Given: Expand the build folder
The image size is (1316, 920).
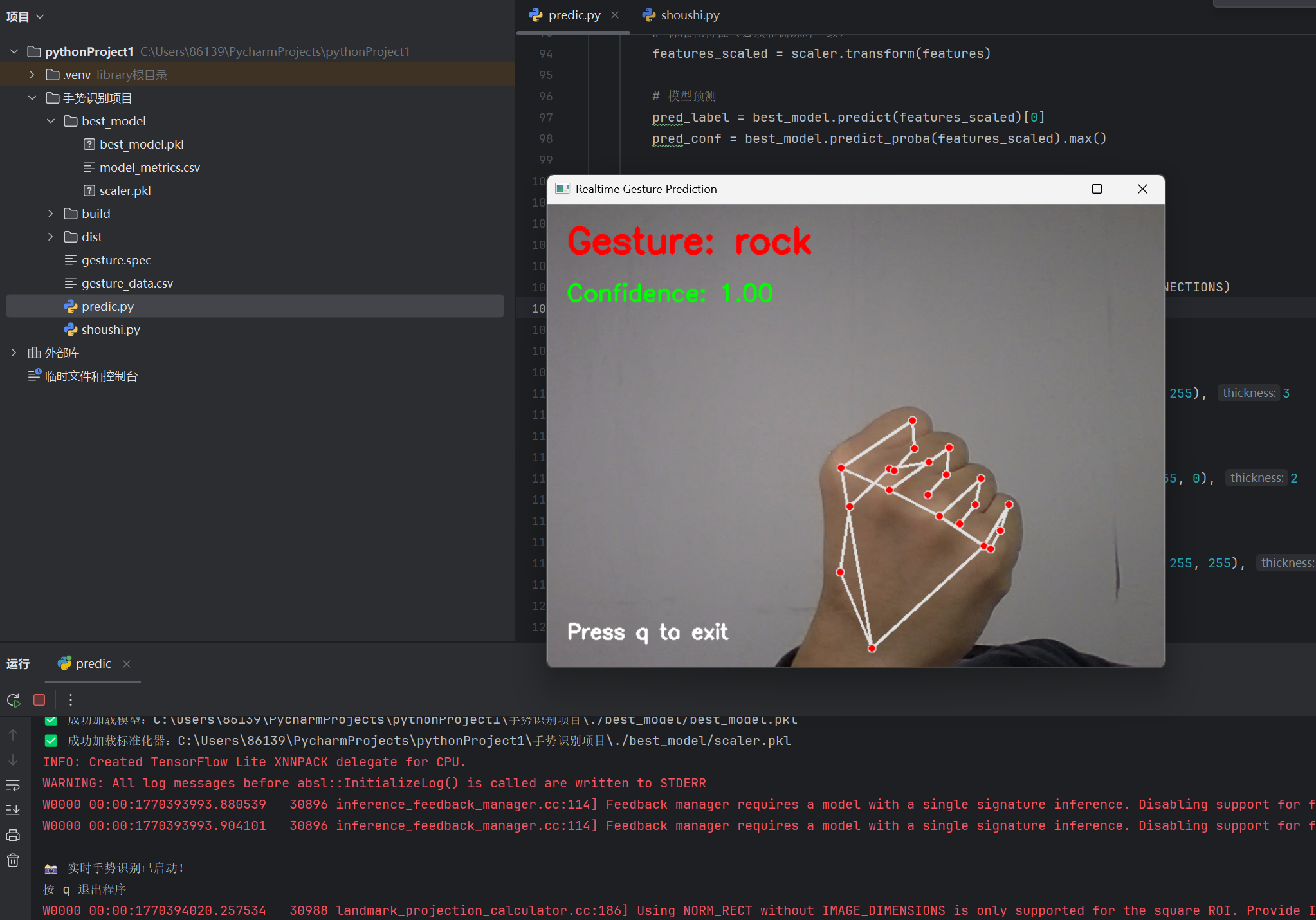Looking at the screenshot, I should pos(51,214).
